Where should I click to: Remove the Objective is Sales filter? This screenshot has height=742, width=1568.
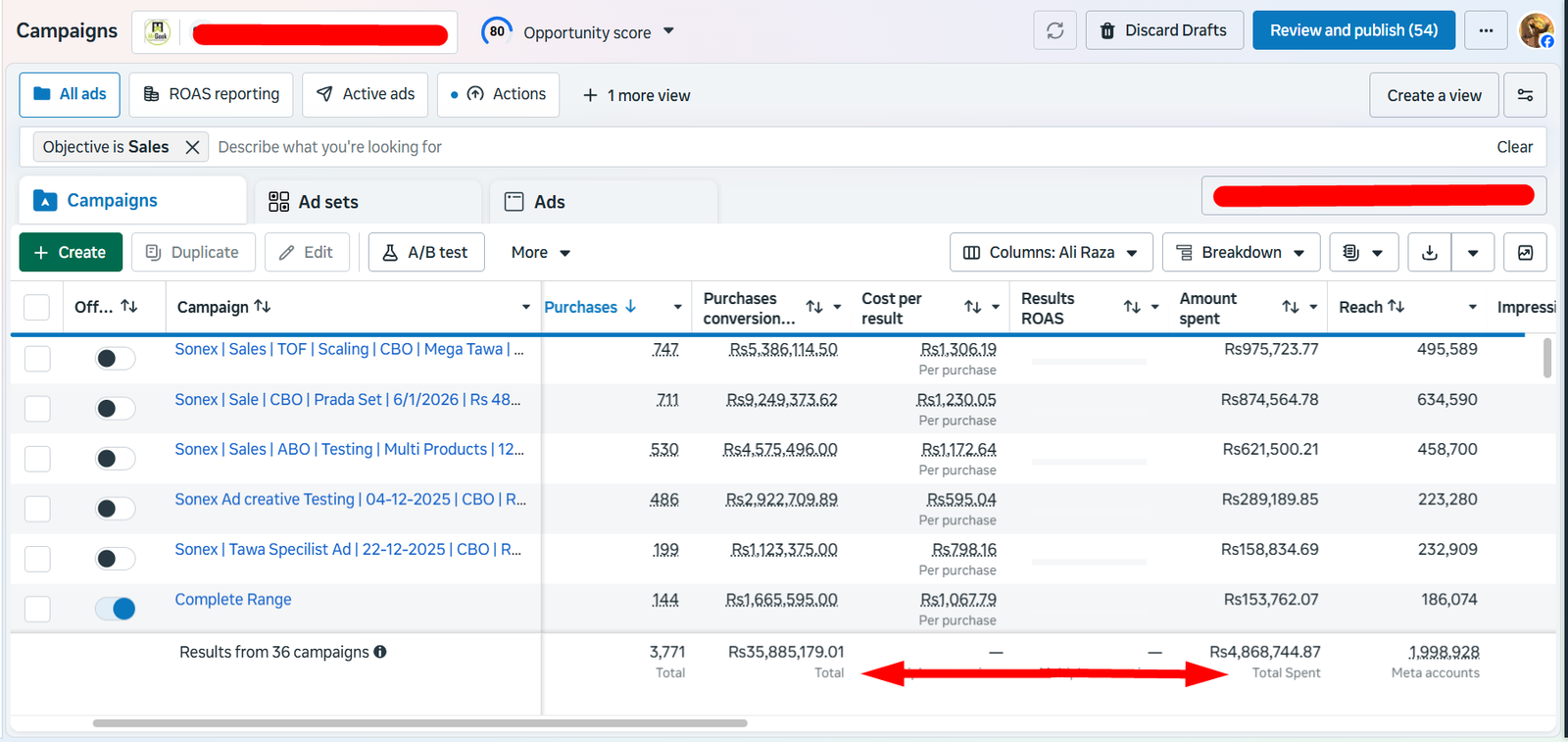coord(192,147)
